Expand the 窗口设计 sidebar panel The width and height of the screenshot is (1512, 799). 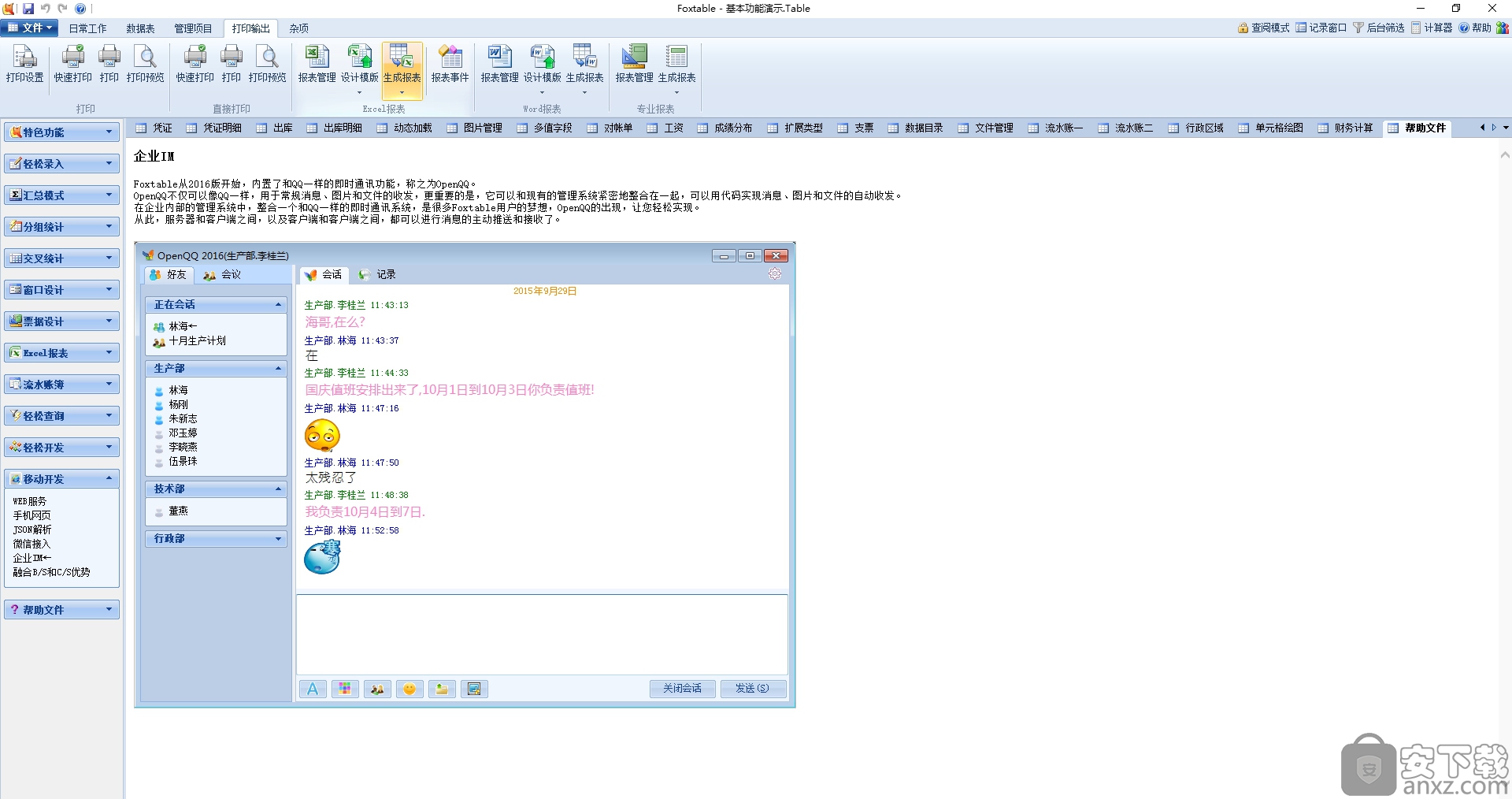pos(61,290)
